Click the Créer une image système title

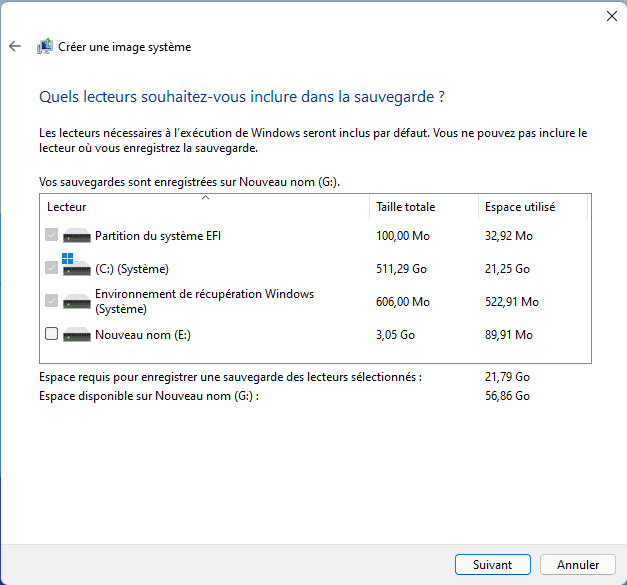pyautogui.click(x=124, y=47)
